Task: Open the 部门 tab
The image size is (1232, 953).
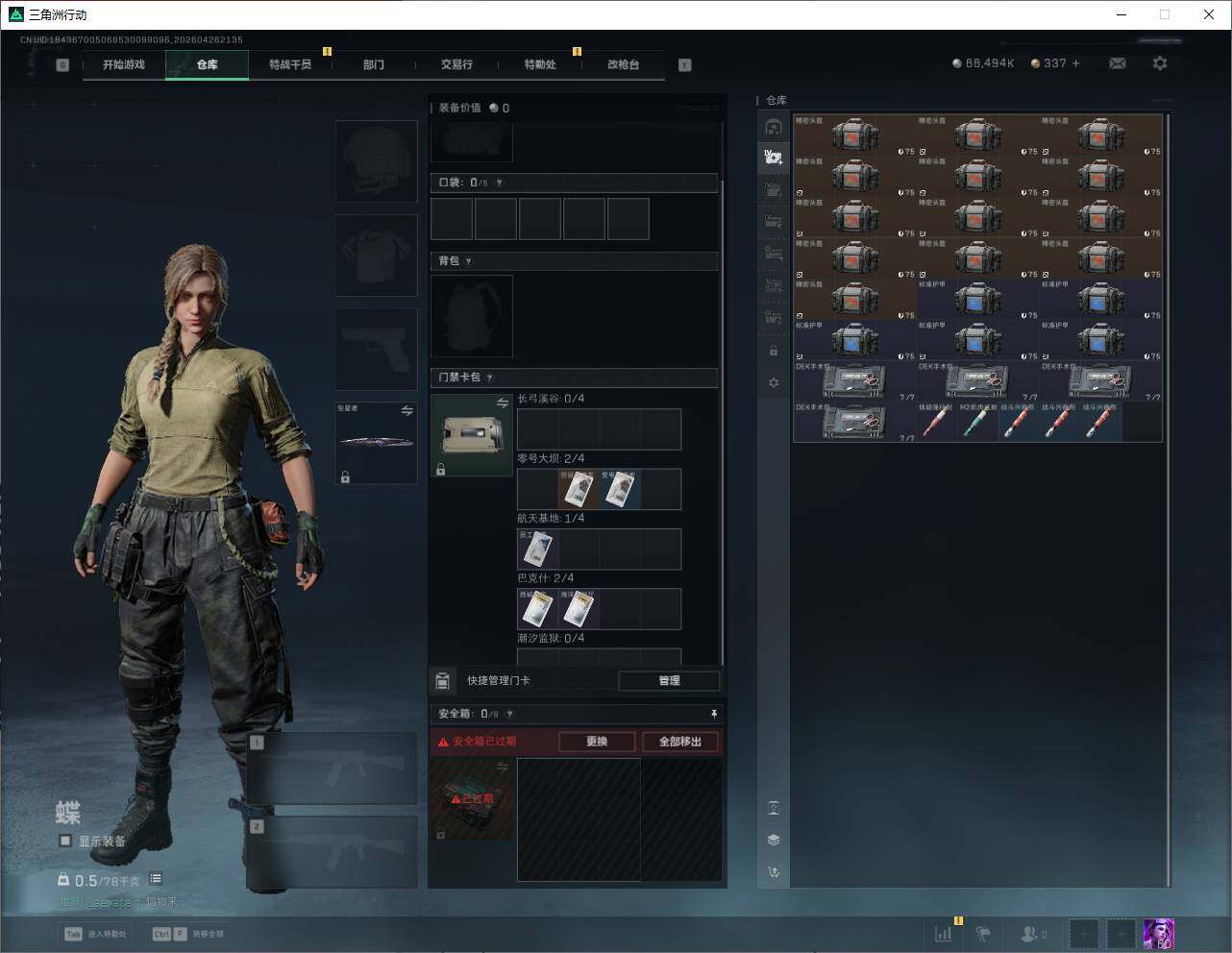Action: (x=374, y=64)
